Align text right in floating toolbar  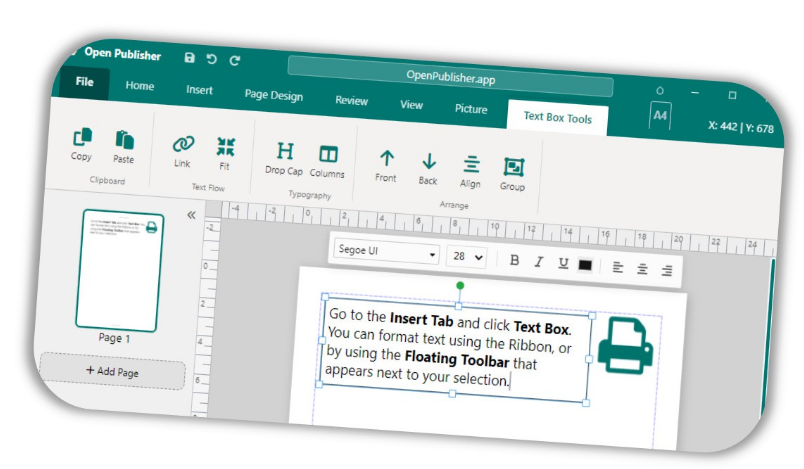click(x=667, y=270)
